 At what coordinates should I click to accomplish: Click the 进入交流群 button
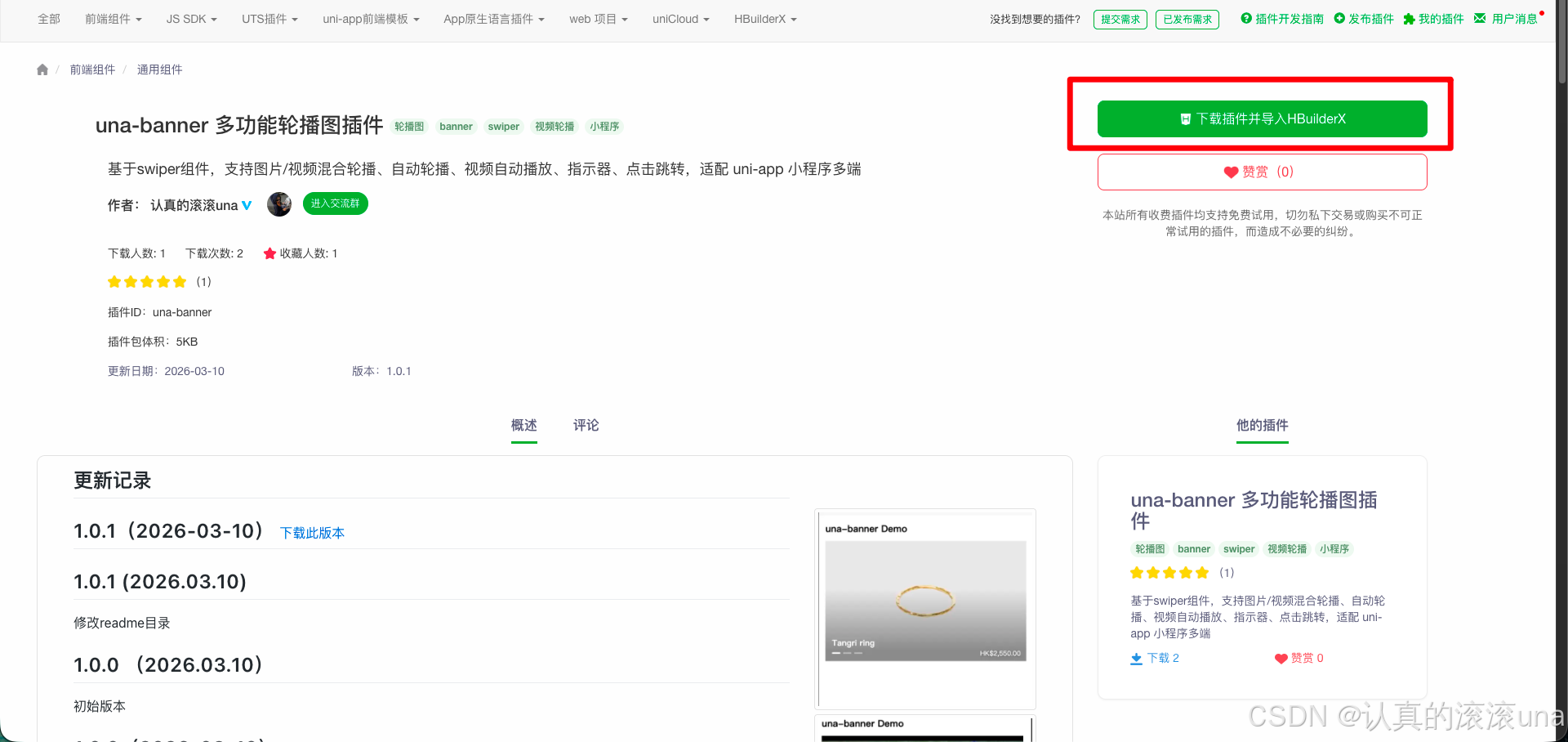[336, 203]
